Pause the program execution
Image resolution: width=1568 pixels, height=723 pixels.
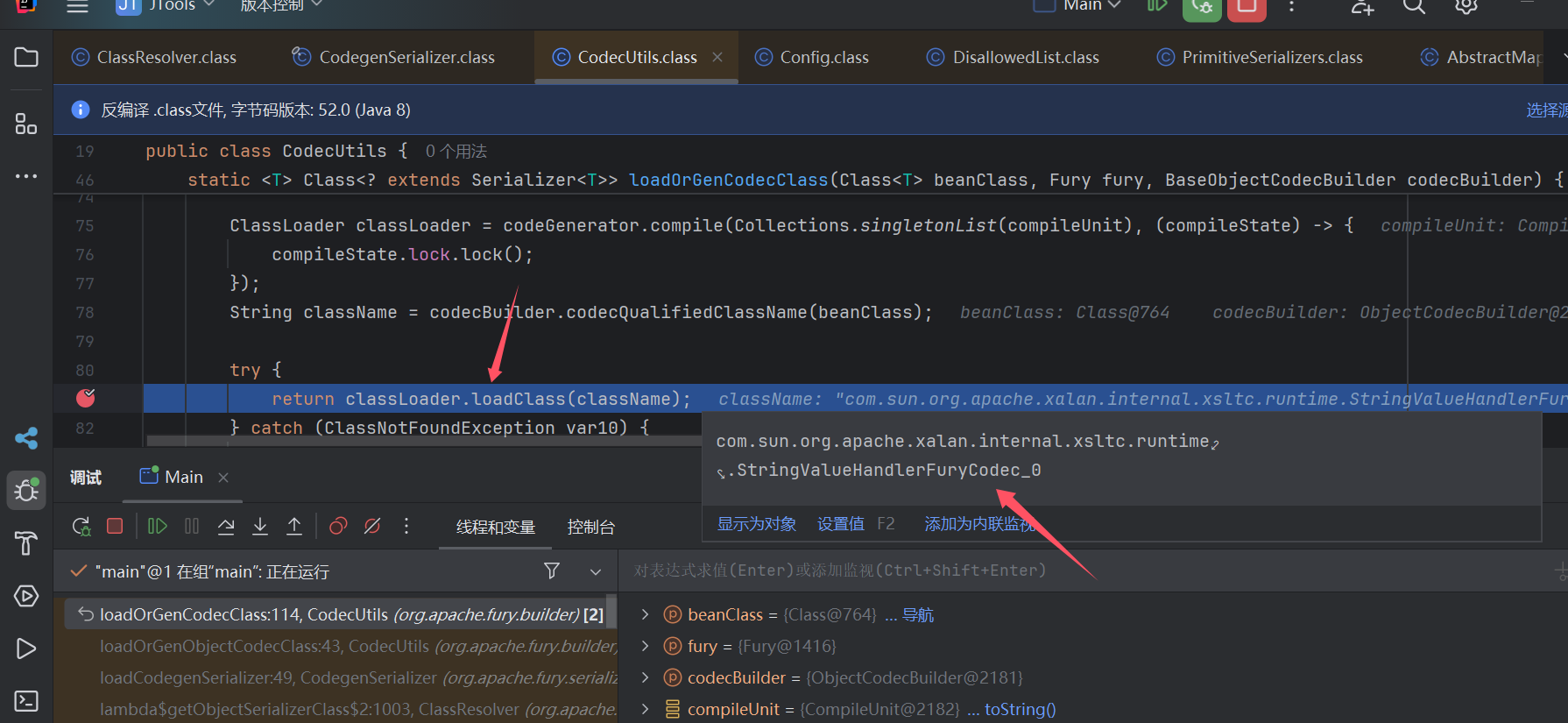click(x=192, y=526)
